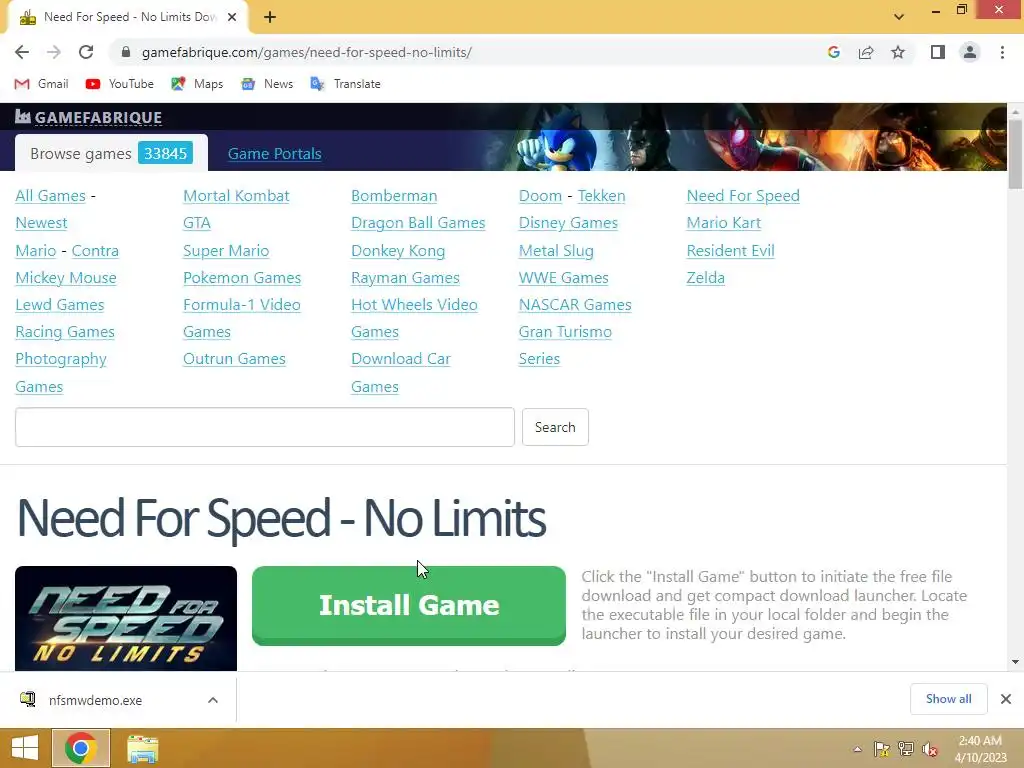Click Show all downloads
This screenshot has height=768, width=1024.
pos(948,699)
